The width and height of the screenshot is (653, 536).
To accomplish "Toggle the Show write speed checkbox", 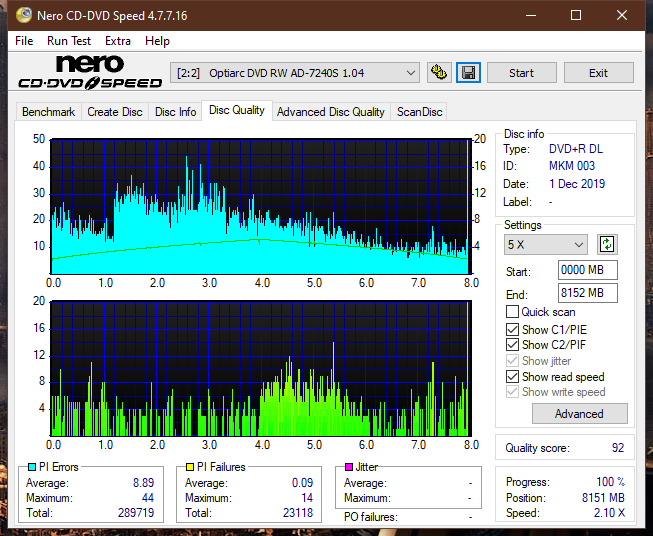I will pos(512,392).
